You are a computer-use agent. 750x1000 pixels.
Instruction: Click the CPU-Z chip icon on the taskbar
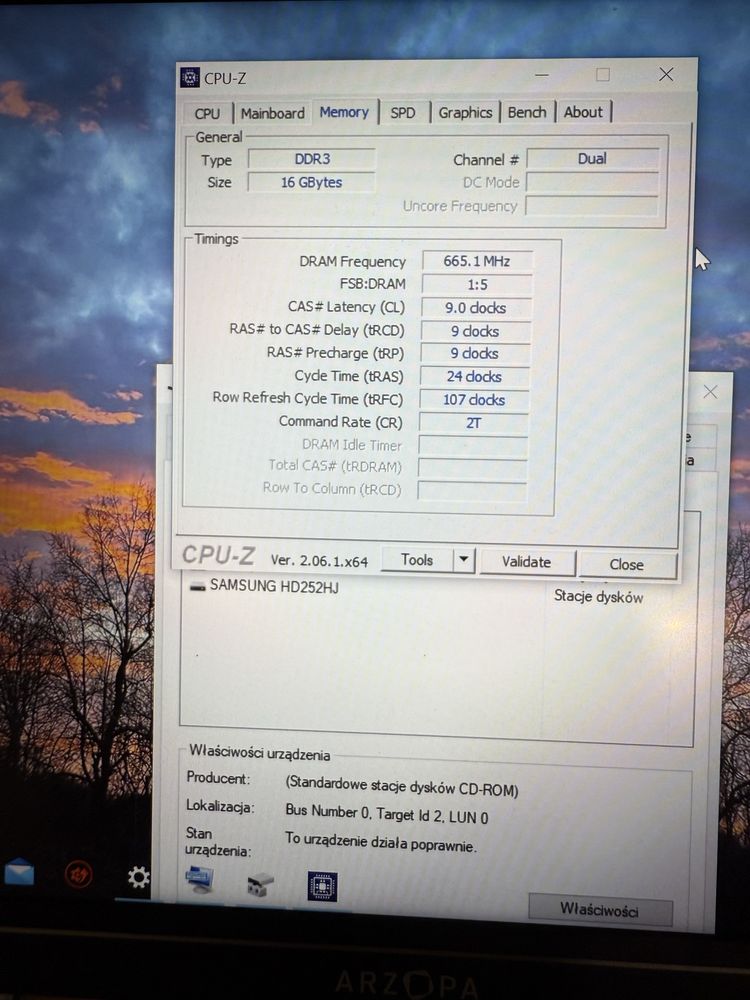pyautogui.click(x=323, y=886)
